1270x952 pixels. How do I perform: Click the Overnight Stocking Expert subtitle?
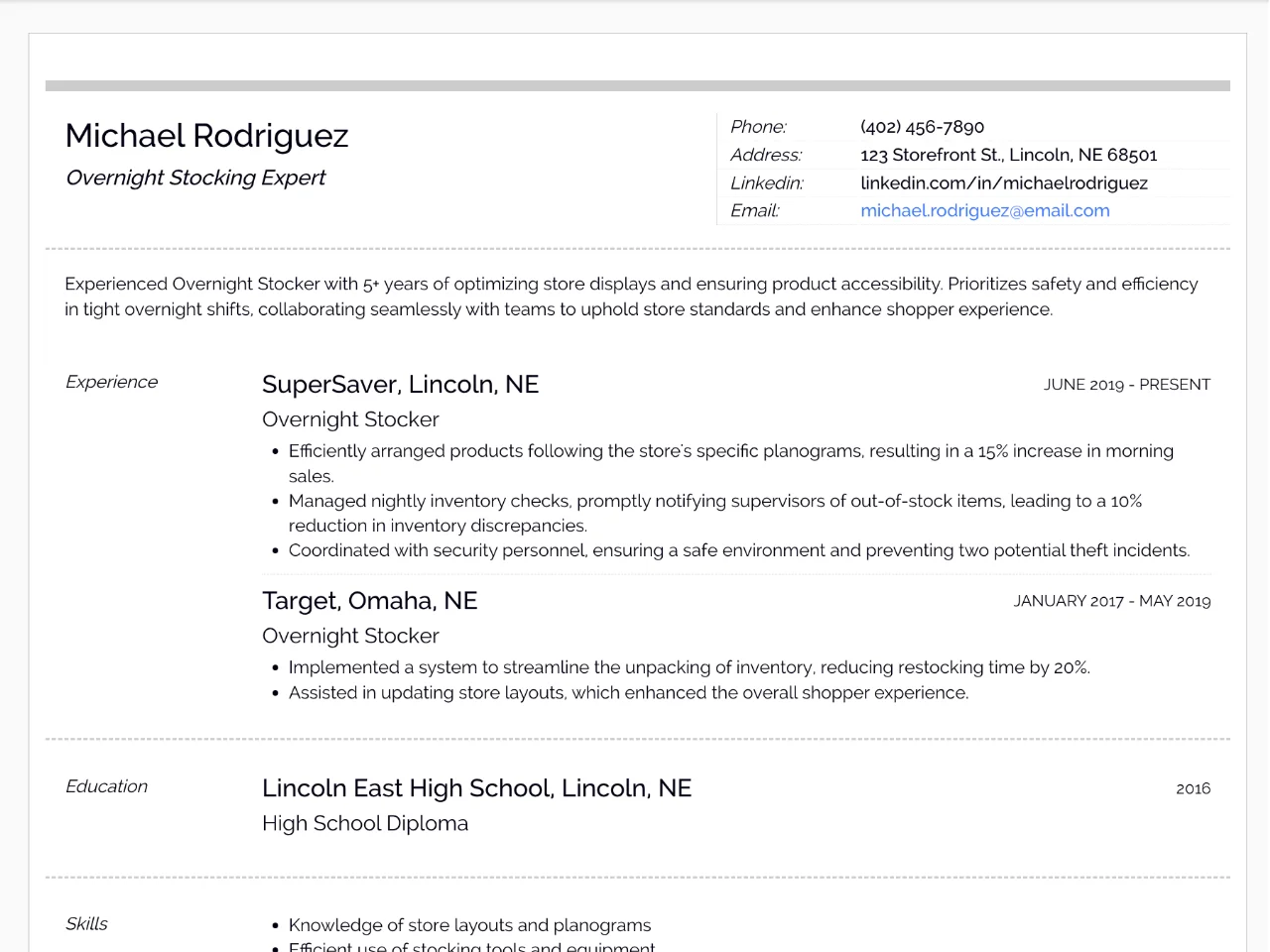tap(195, 178)
